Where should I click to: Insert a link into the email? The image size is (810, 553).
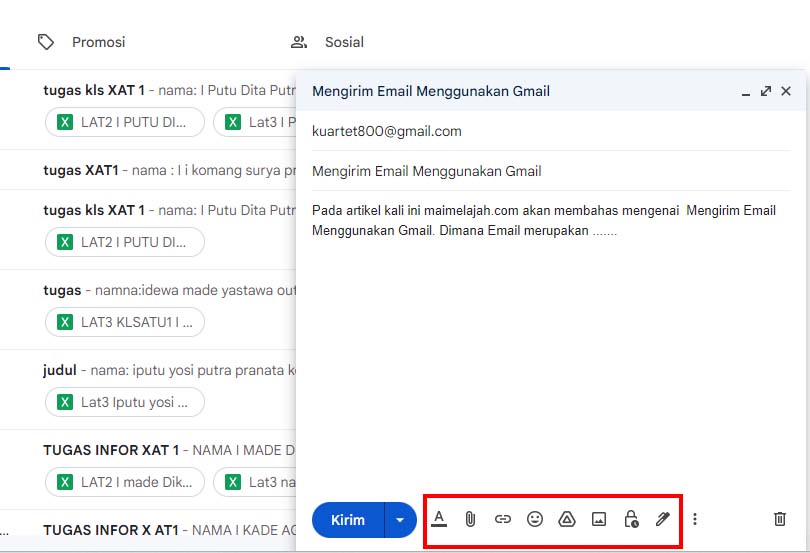[503, 519]
